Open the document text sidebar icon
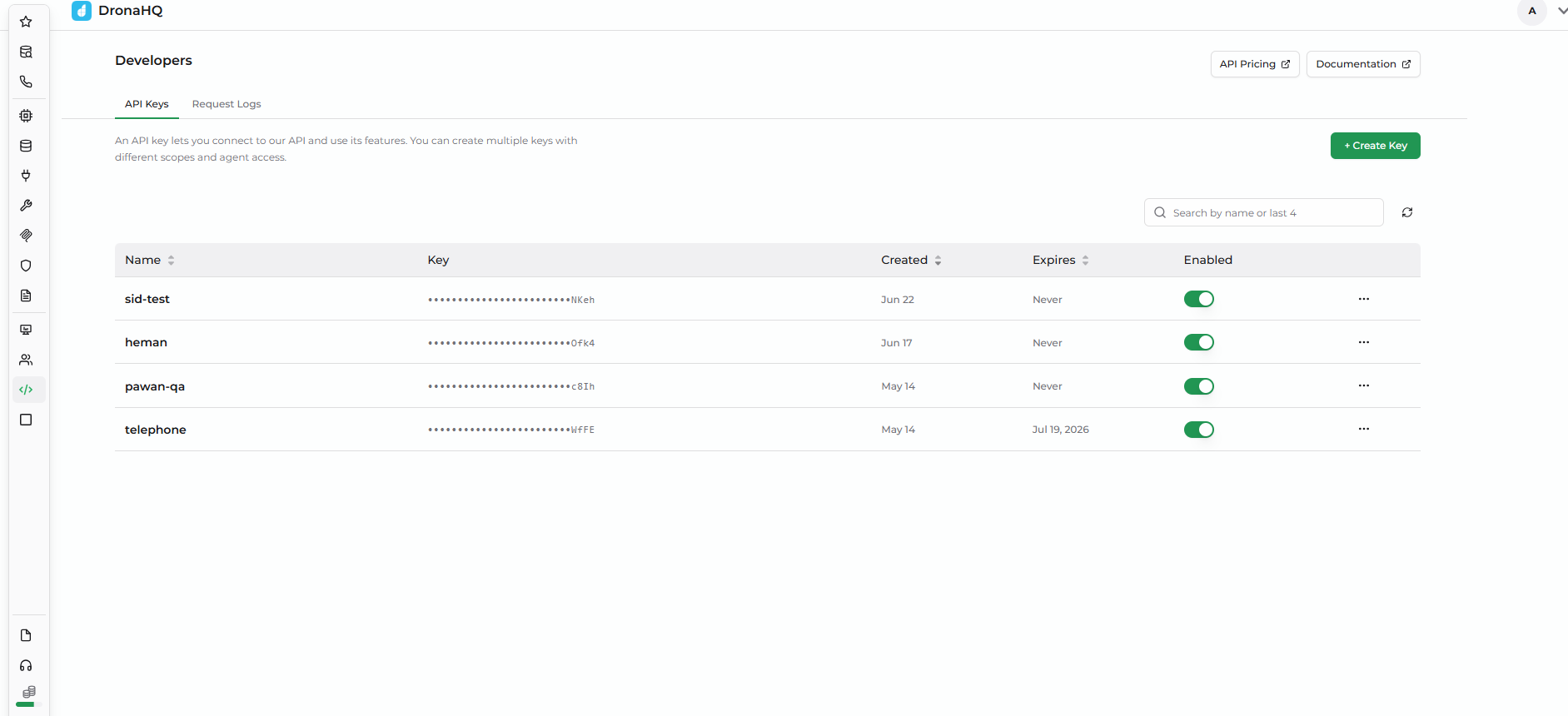The height and width of the screenshot is (716, 1568). coord(26,296)
